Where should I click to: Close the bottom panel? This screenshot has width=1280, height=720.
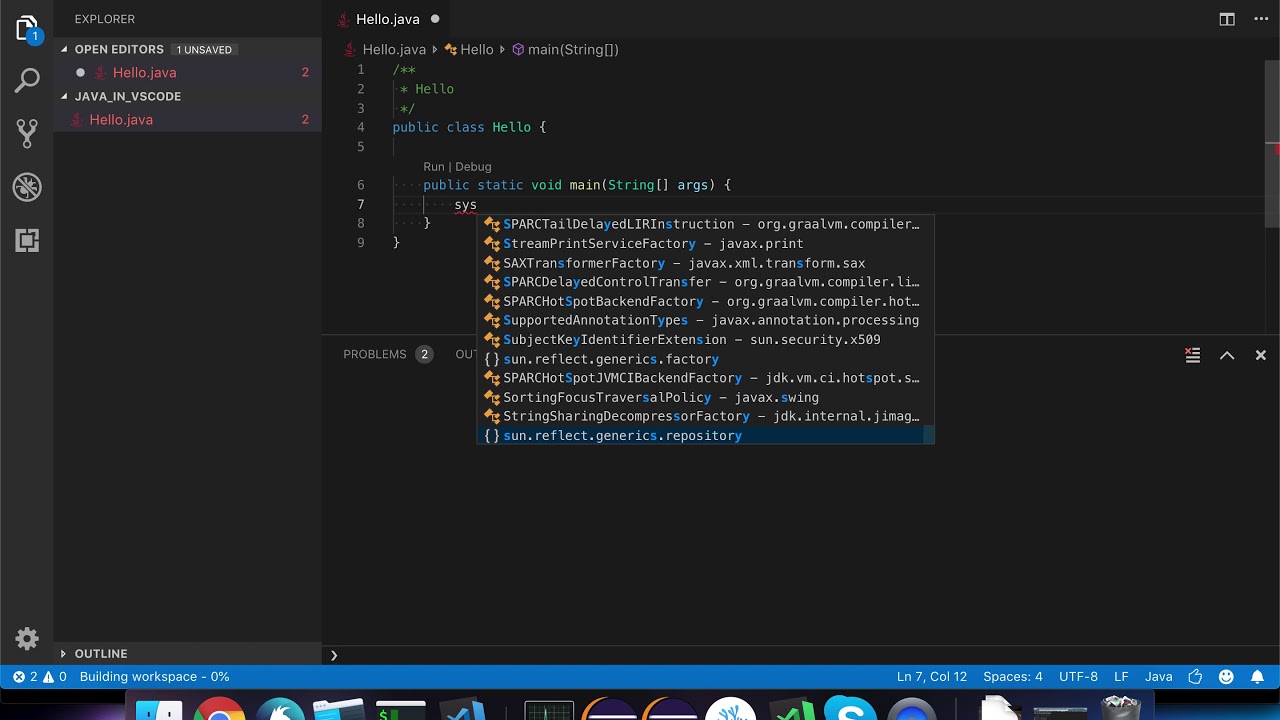point(1260,355)
